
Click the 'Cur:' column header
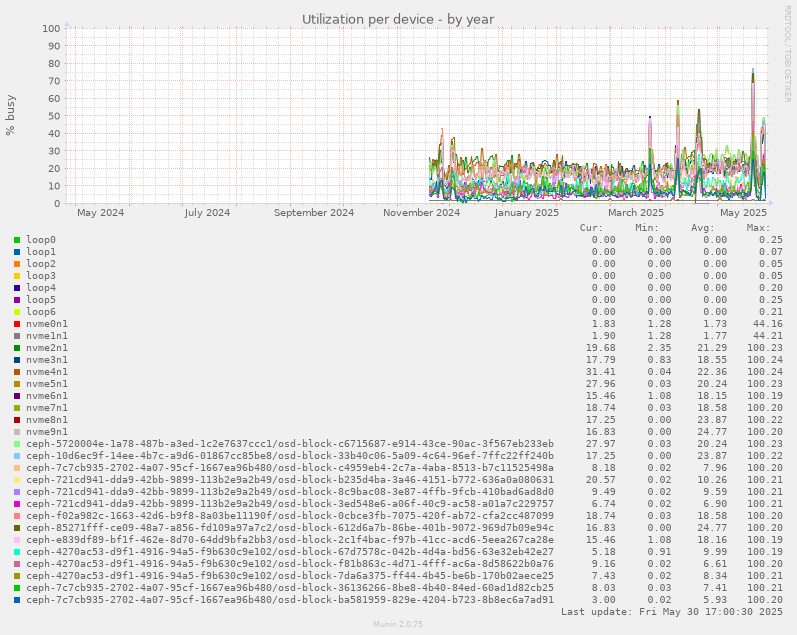(x=591, y=228)
